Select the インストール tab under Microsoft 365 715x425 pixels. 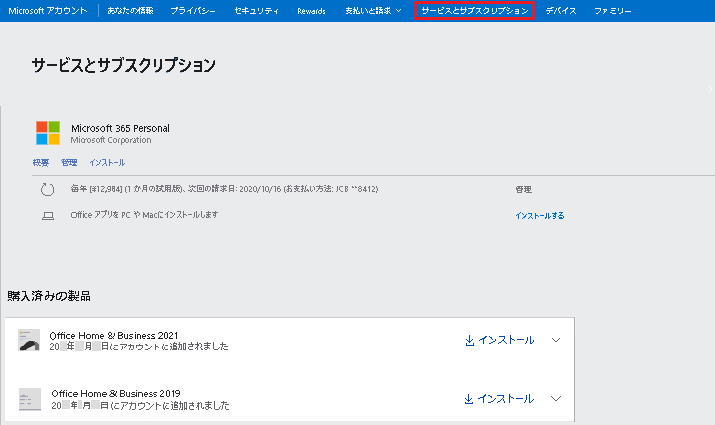(x=107, y=162)
